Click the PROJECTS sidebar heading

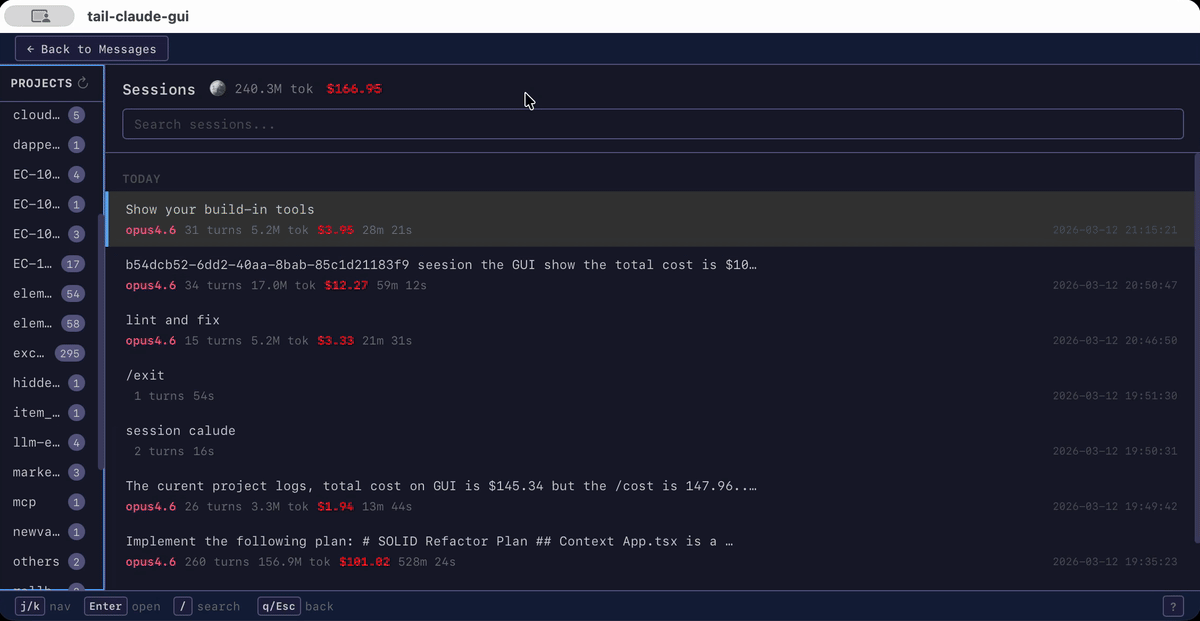(41, 83)
